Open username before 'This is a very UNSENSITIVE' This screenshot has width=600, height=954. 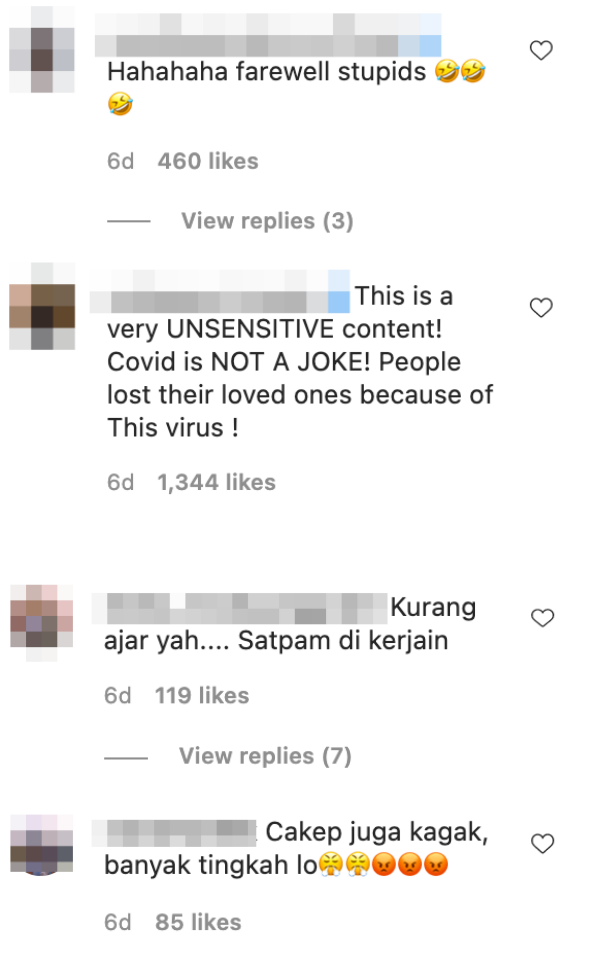coord(220,291)
